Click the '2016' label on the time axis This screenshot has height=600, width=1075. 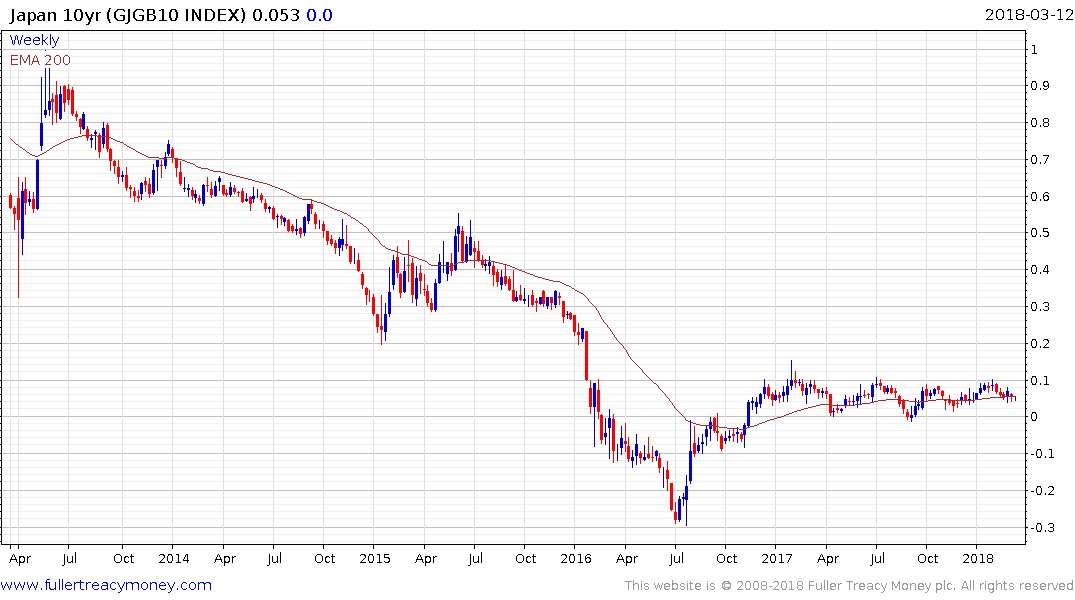click(575, 558)
